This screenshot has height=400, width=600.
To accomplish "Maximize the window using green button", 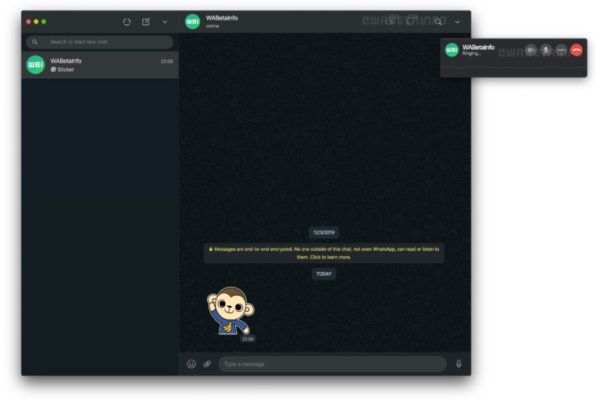I will tap(44, 22).
